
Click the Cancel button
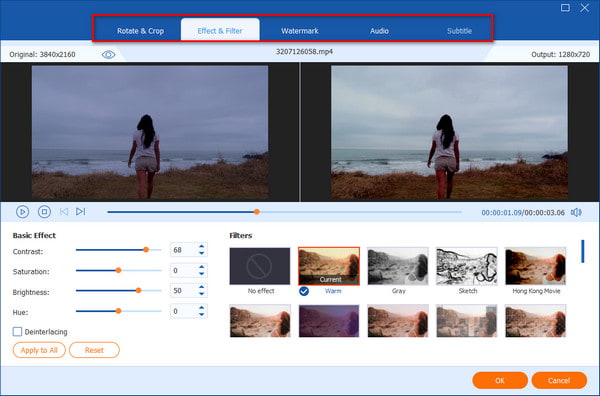(559, 380)
